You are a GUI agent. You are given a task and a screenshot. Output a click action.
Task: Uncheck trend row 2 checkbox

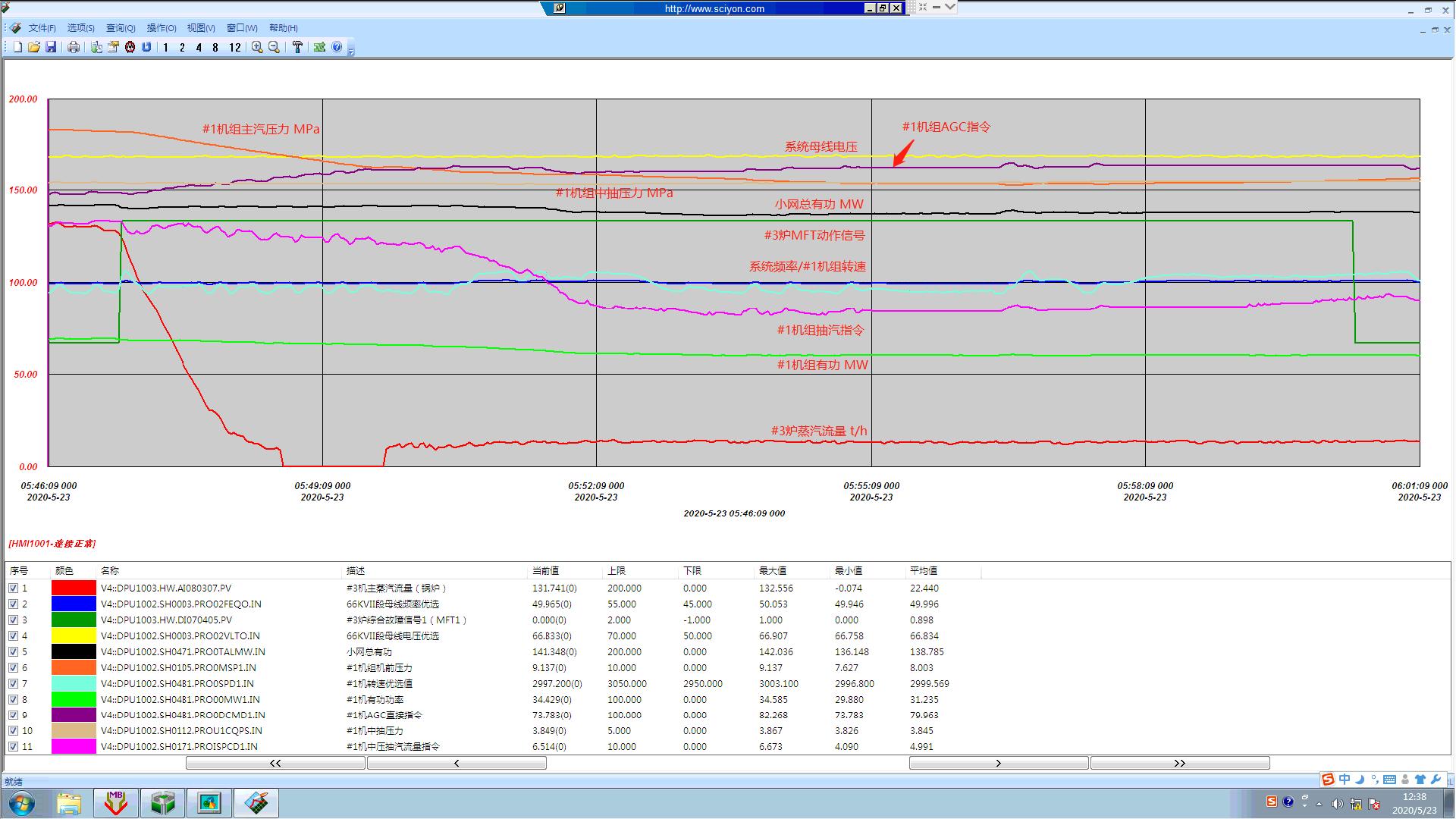click(x=13, y=604)
